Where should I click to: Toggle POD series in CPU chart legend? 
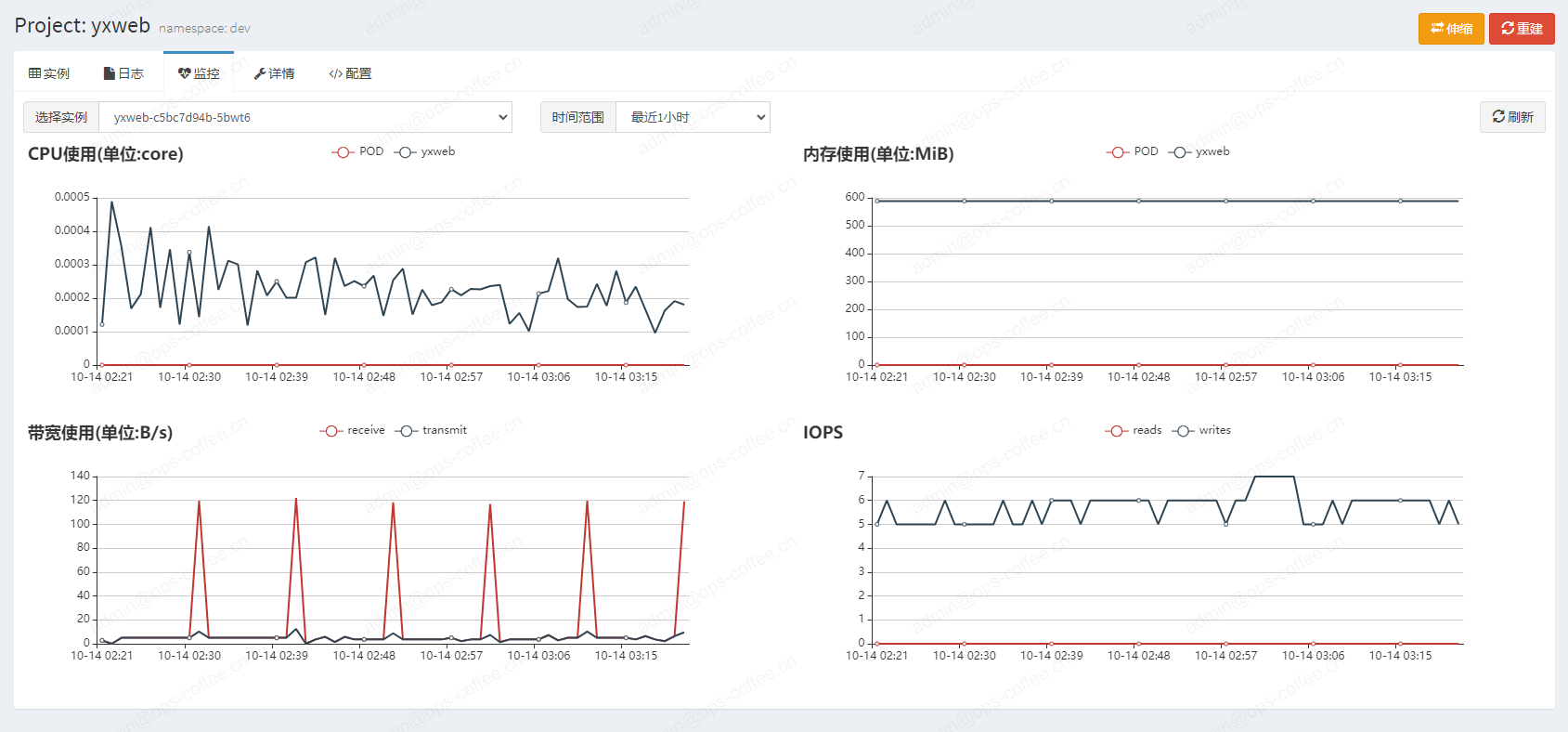[x=358, y=151]
